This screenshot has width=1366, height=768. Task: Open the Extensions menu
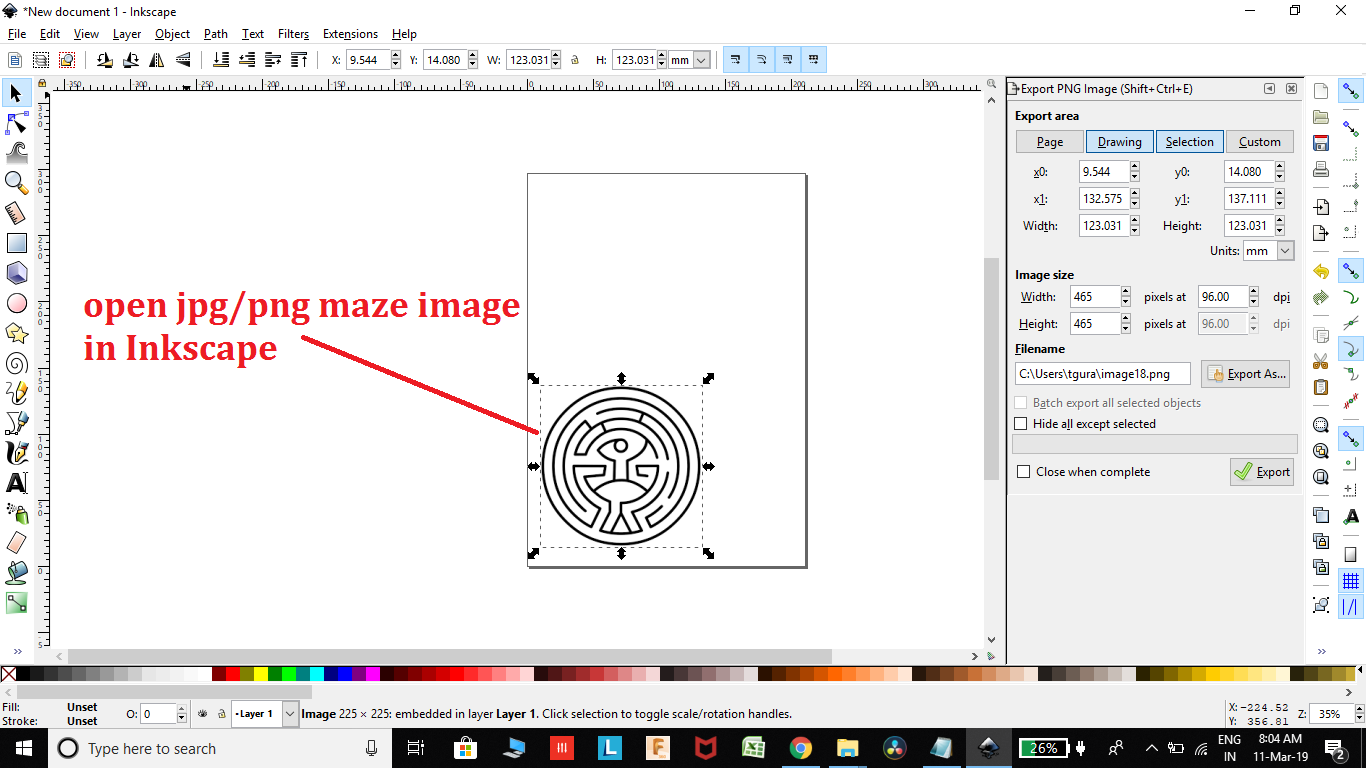pyautogui.click(x=350, y=34)
